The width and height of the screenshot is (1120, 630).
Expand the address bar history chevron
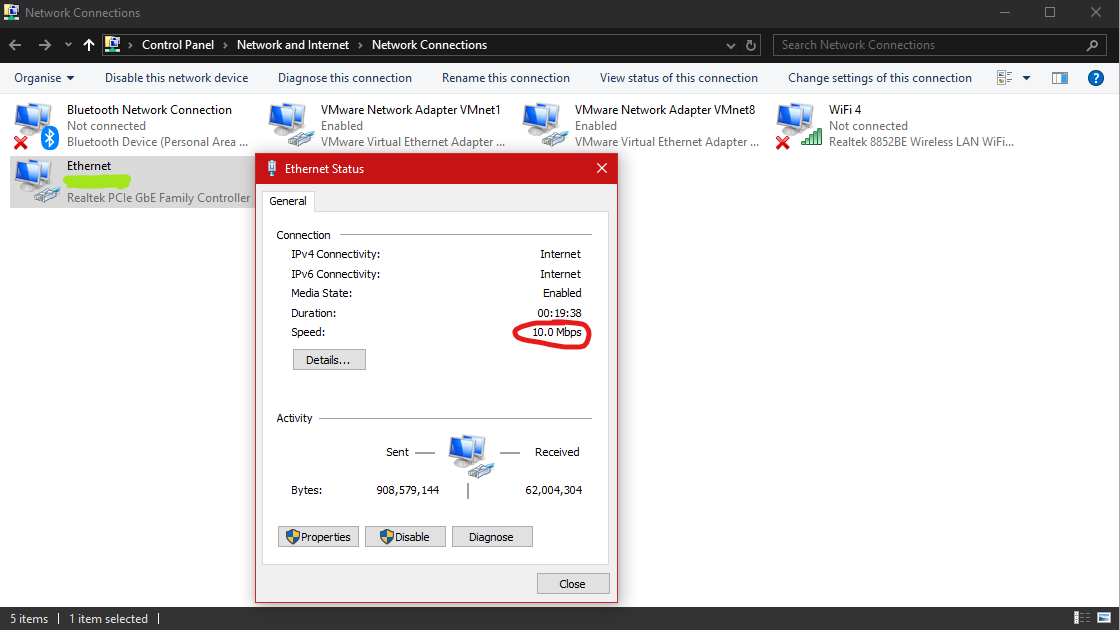coord(730,45)
